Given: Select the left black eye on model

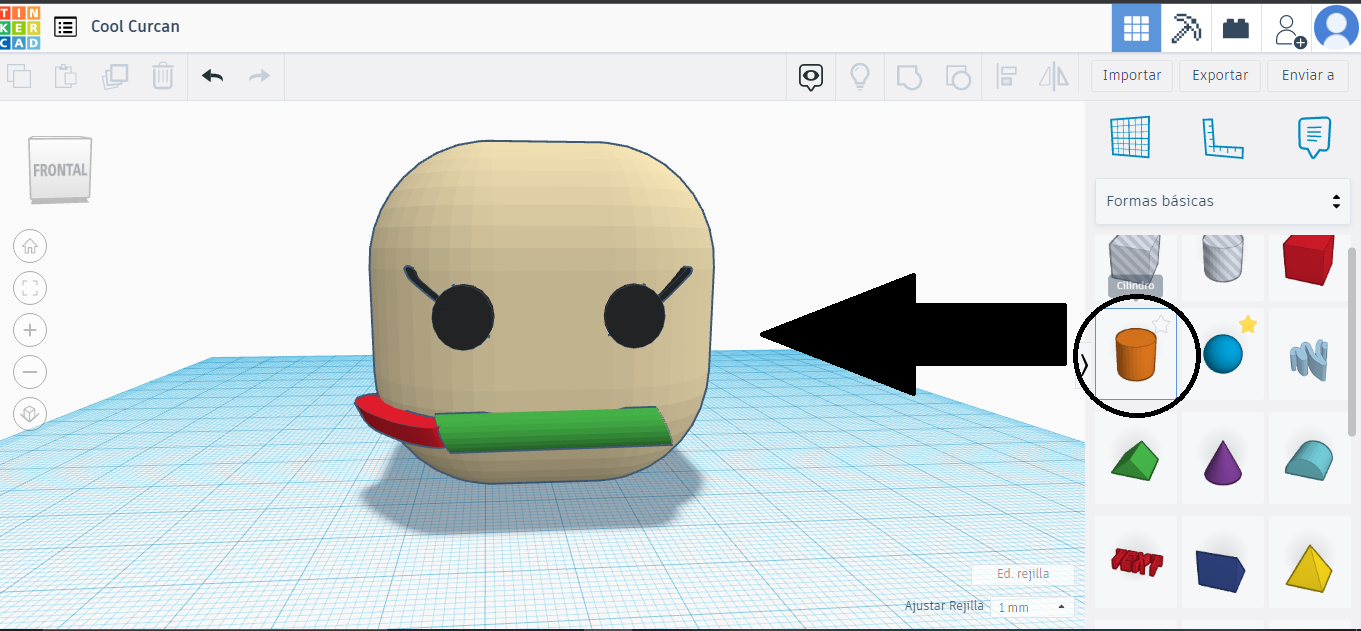Looking at the screenshot, I should (x=463, y=317).
